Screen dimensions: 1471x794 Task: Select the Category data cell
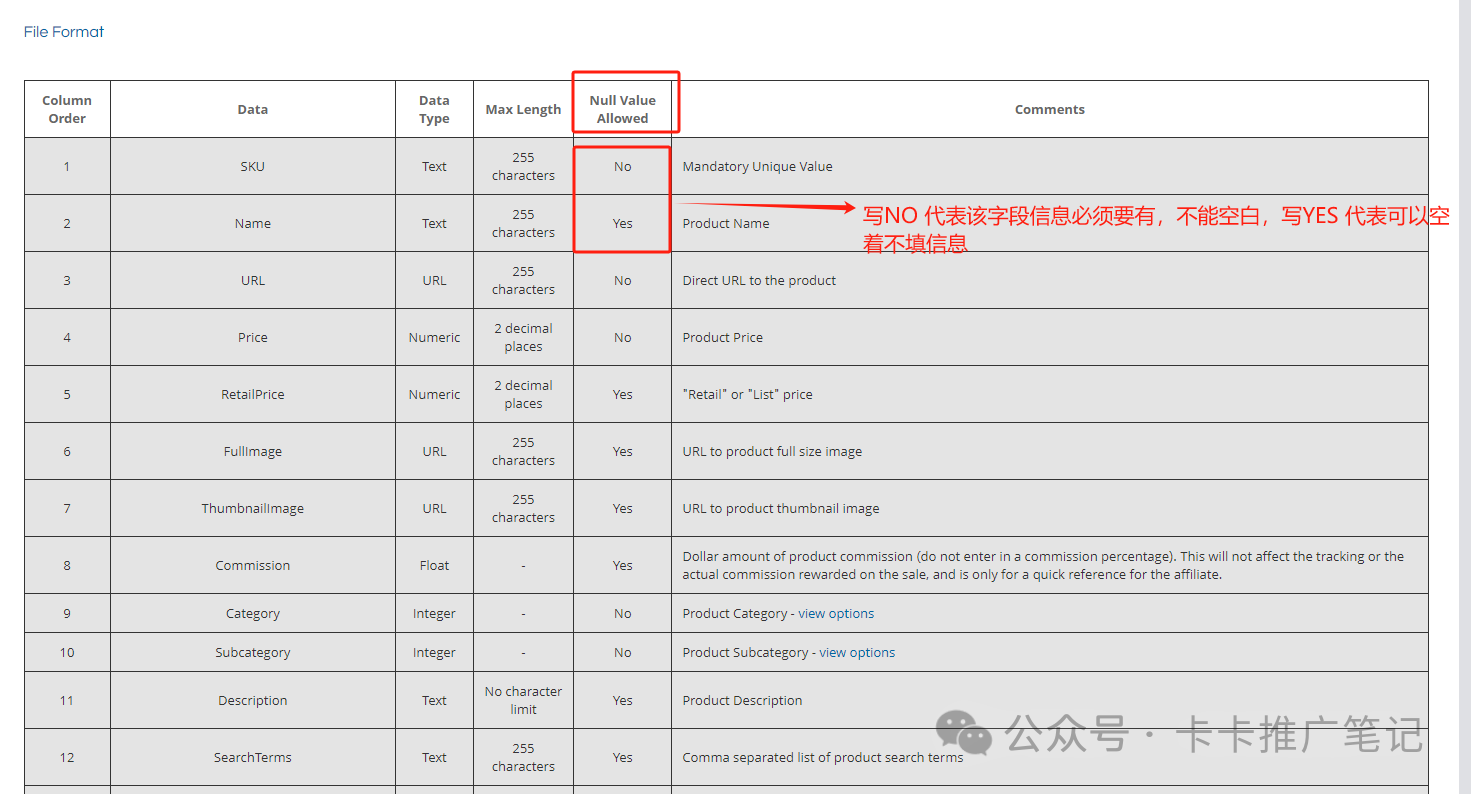click(253, 613)
